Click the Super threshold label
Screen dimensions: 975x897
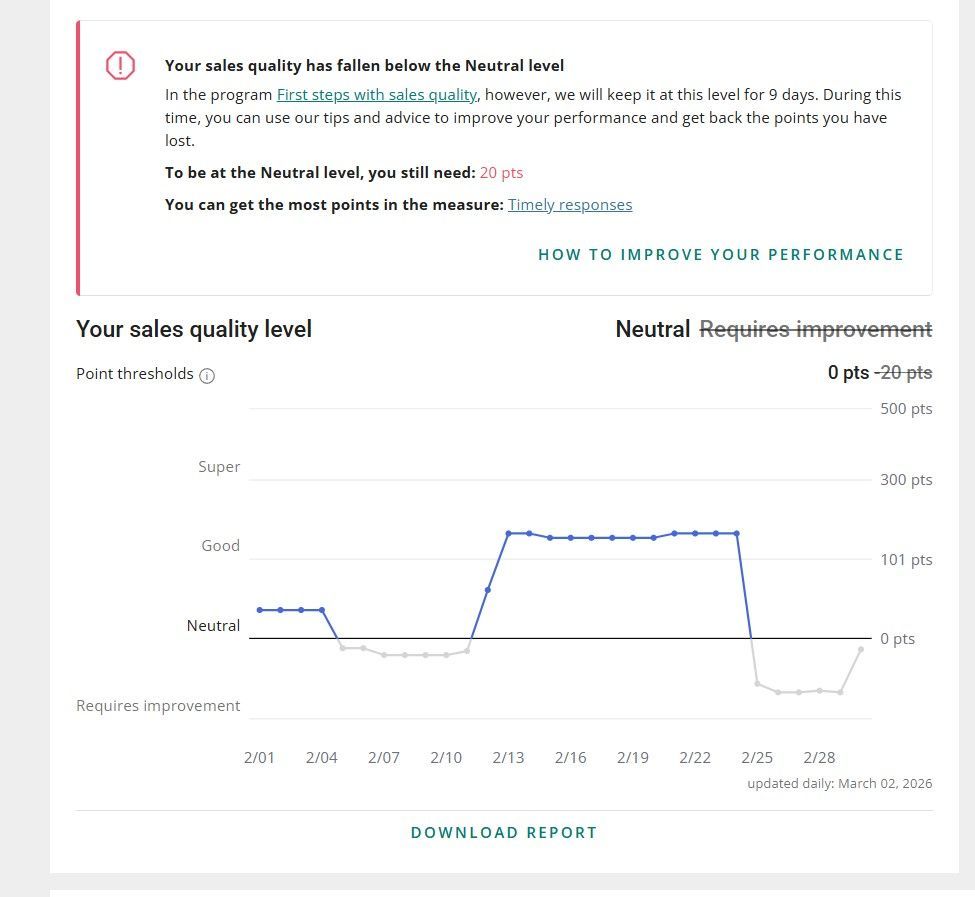(219, 467)
